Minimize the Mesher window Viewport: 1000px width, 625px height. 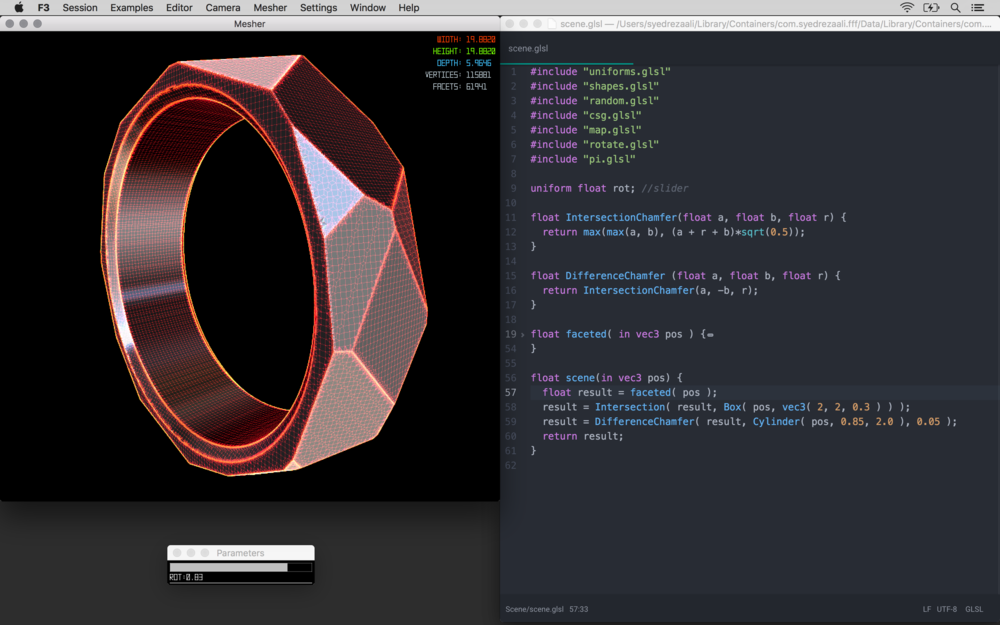click(24, 23)
